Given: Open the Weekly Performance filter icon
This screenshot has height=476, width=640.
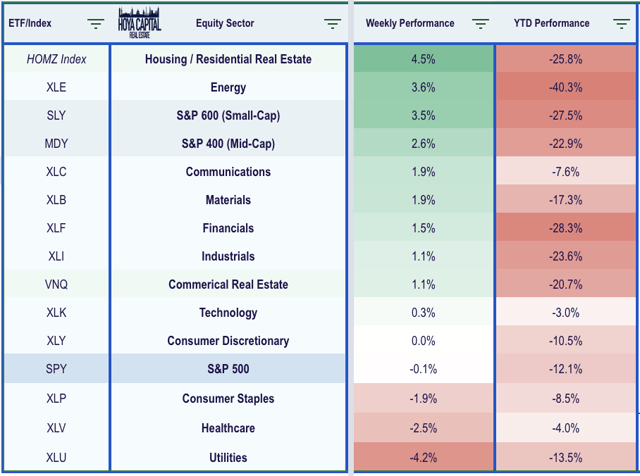Looking at the screenshot, I should [x=480, y=23].
